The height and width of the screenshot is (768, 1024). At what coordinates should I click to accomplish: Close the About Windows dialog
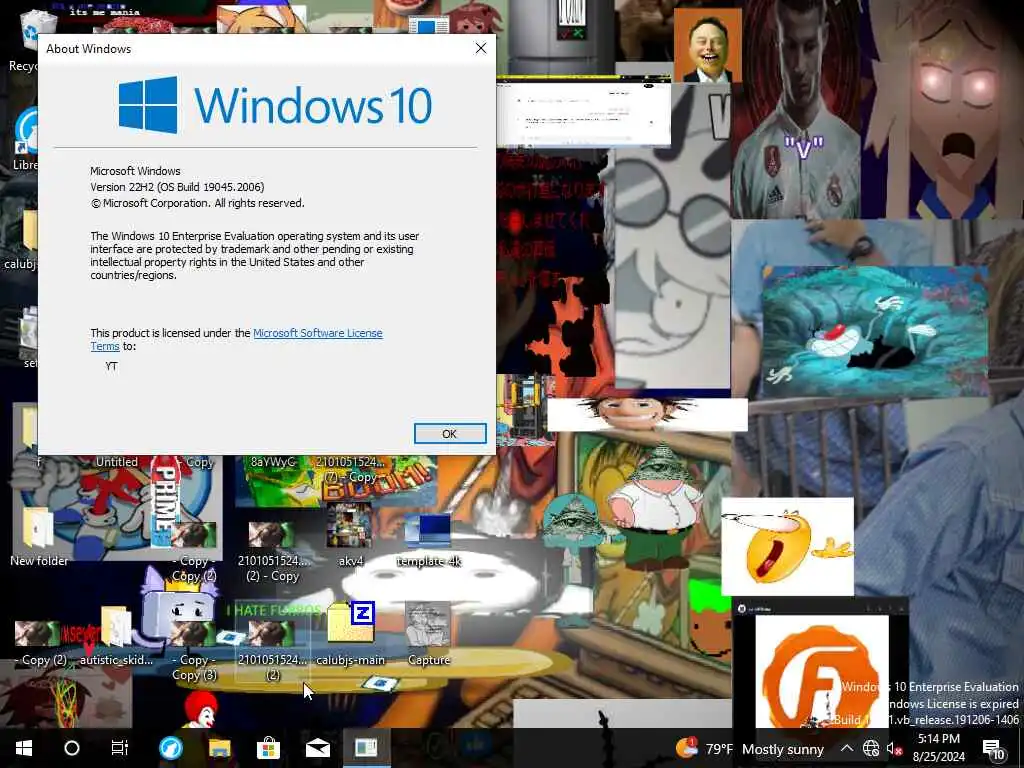point(481,48)
